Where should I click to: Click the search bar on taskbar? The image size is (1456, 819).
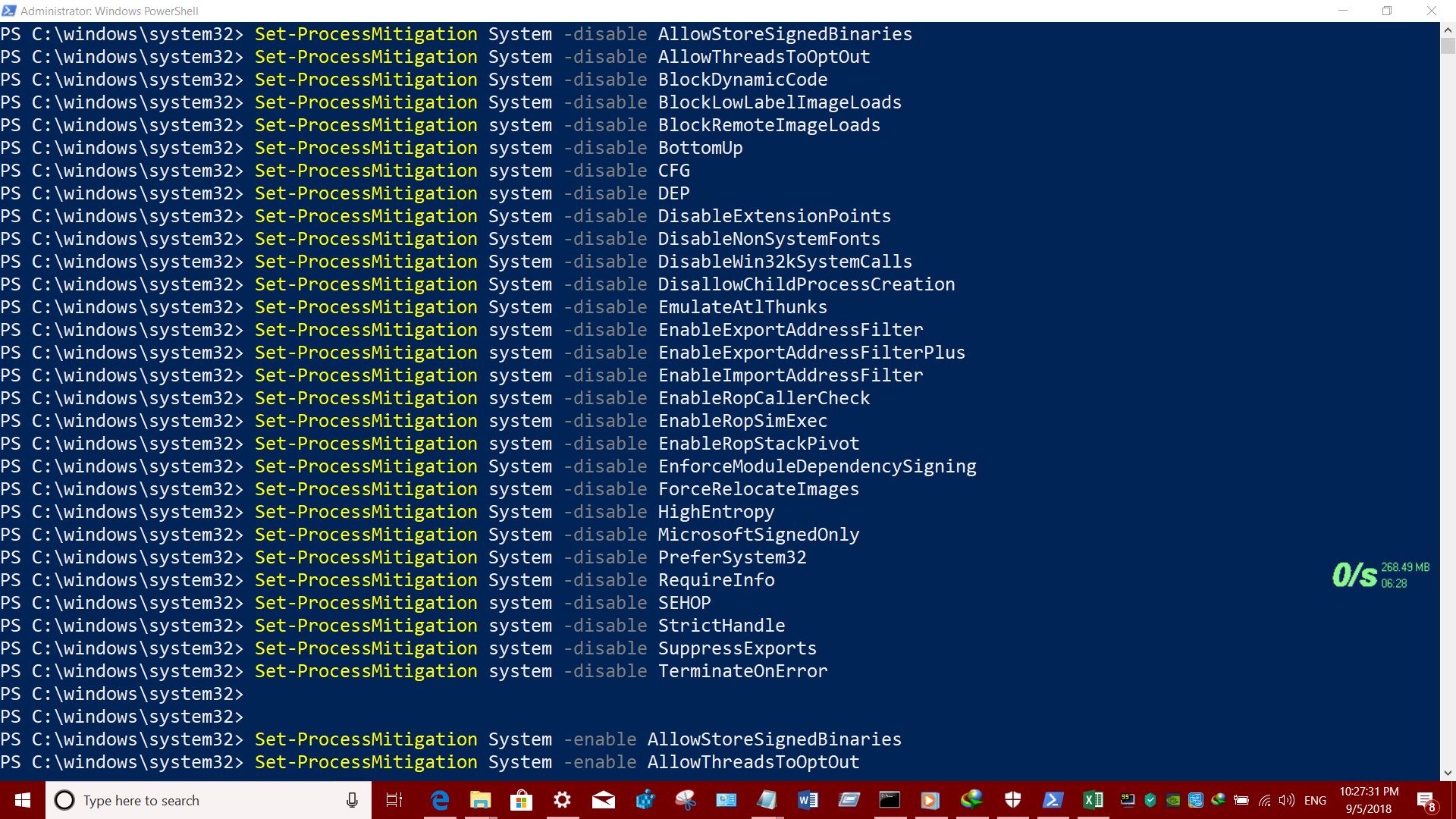pyautogui.click(x=207, y=799)
